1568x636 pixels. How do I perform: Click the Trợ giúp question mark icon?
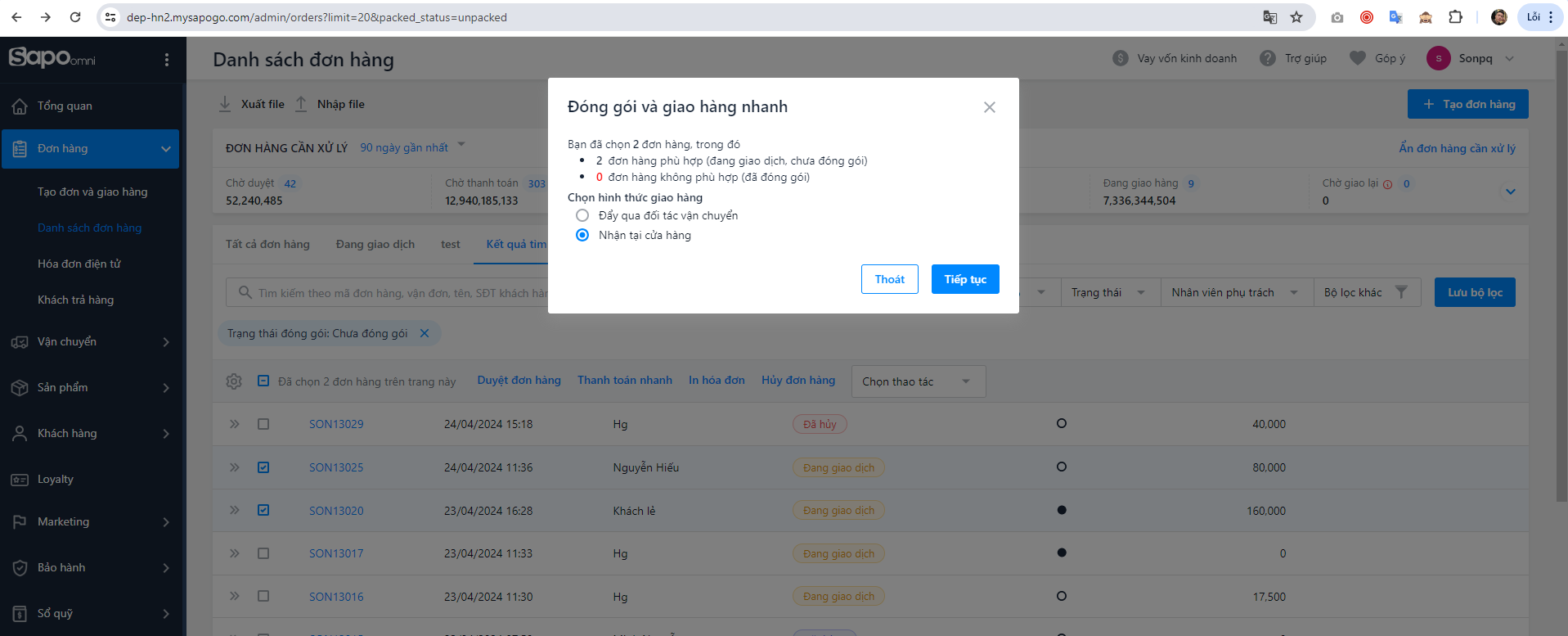(x=1268, y=58)
